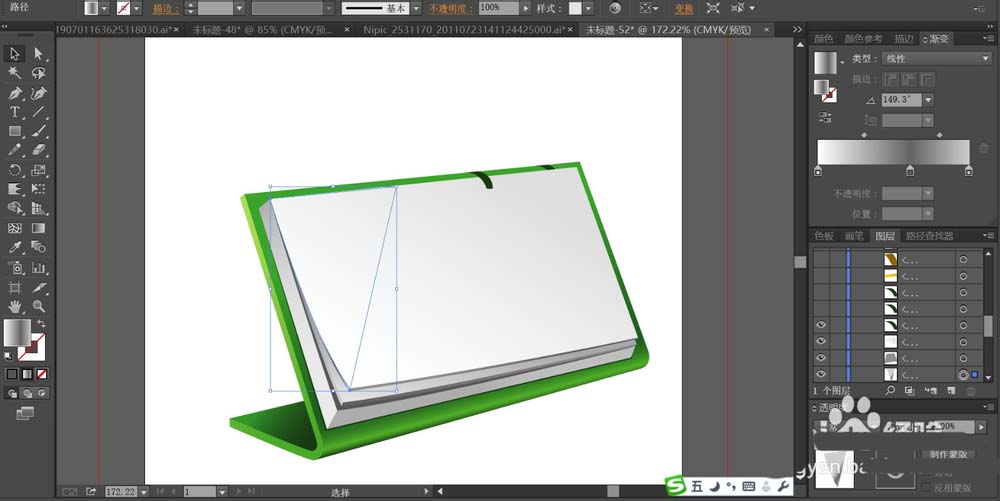Select the Column Graph tool
Viewport: 1000px width, 501px height.
(x=38, y=268)
